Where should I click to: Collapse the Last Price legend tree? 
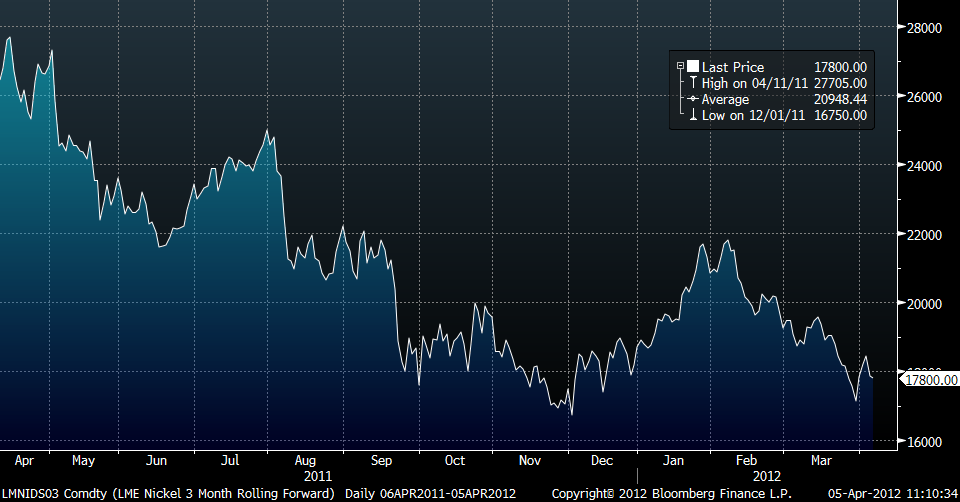[x=681, y=67]
